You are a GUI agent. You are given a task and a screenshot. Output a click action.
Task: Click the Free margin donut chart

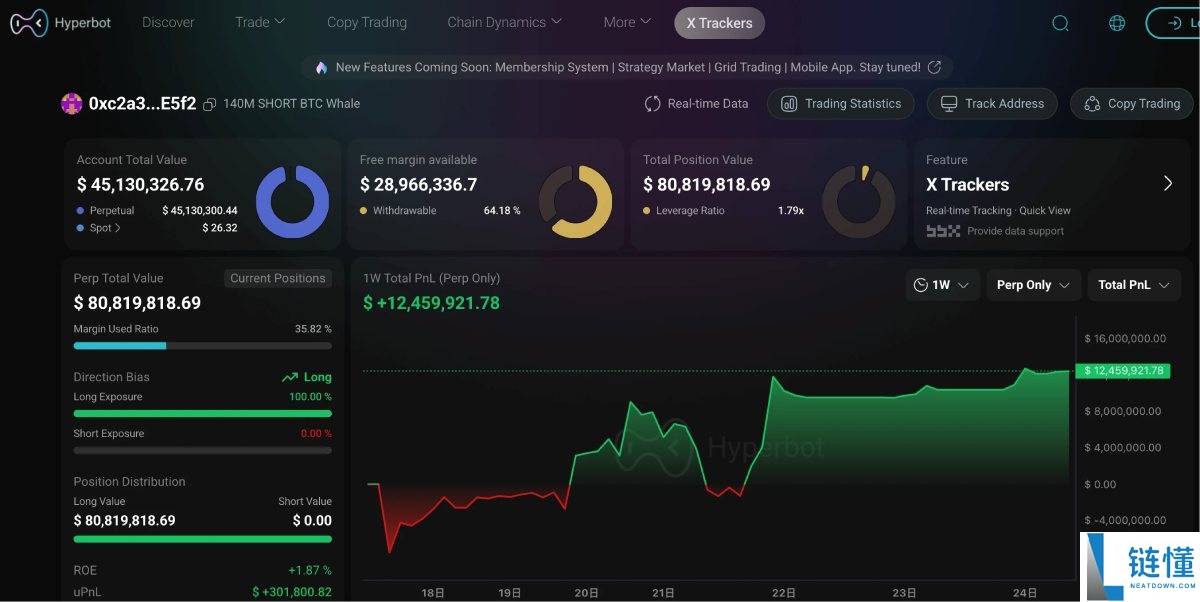pos(575,201)
